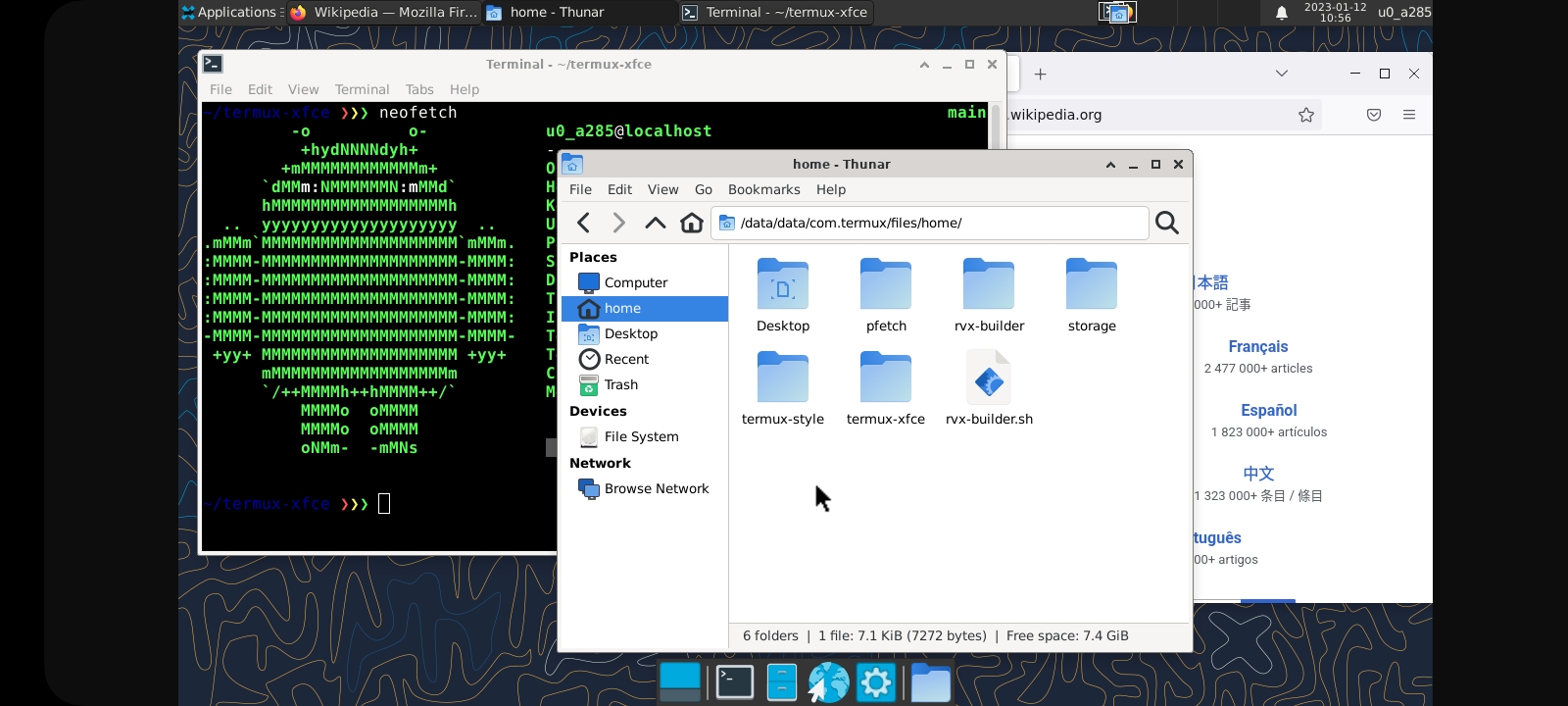Select the storage folder
This screenshot has width=1568, height=706.
coord(1092,295)
